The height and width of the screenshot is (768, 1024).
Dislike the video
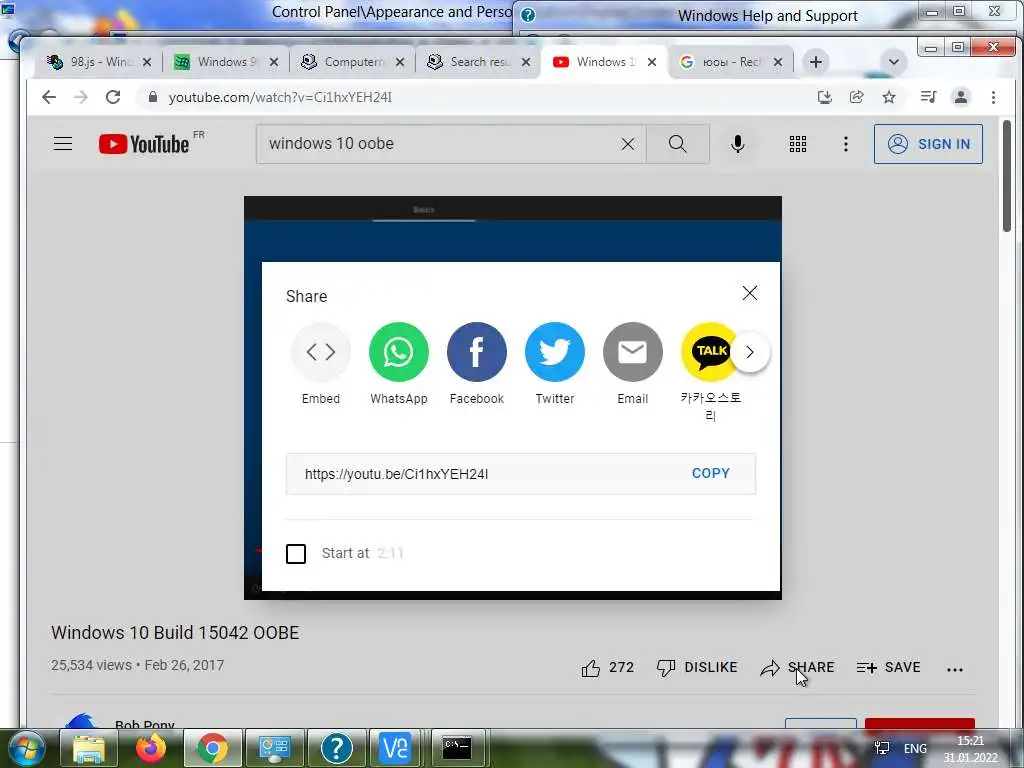point(697,667)
